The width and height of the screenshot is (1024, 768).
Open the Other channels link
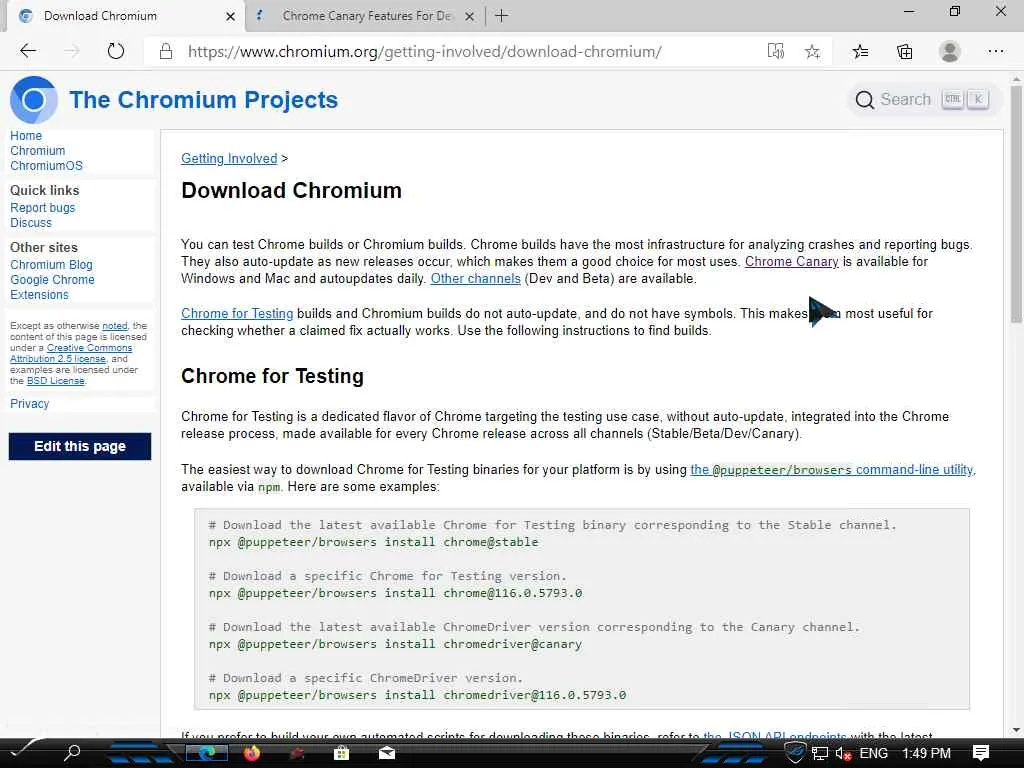475,278
